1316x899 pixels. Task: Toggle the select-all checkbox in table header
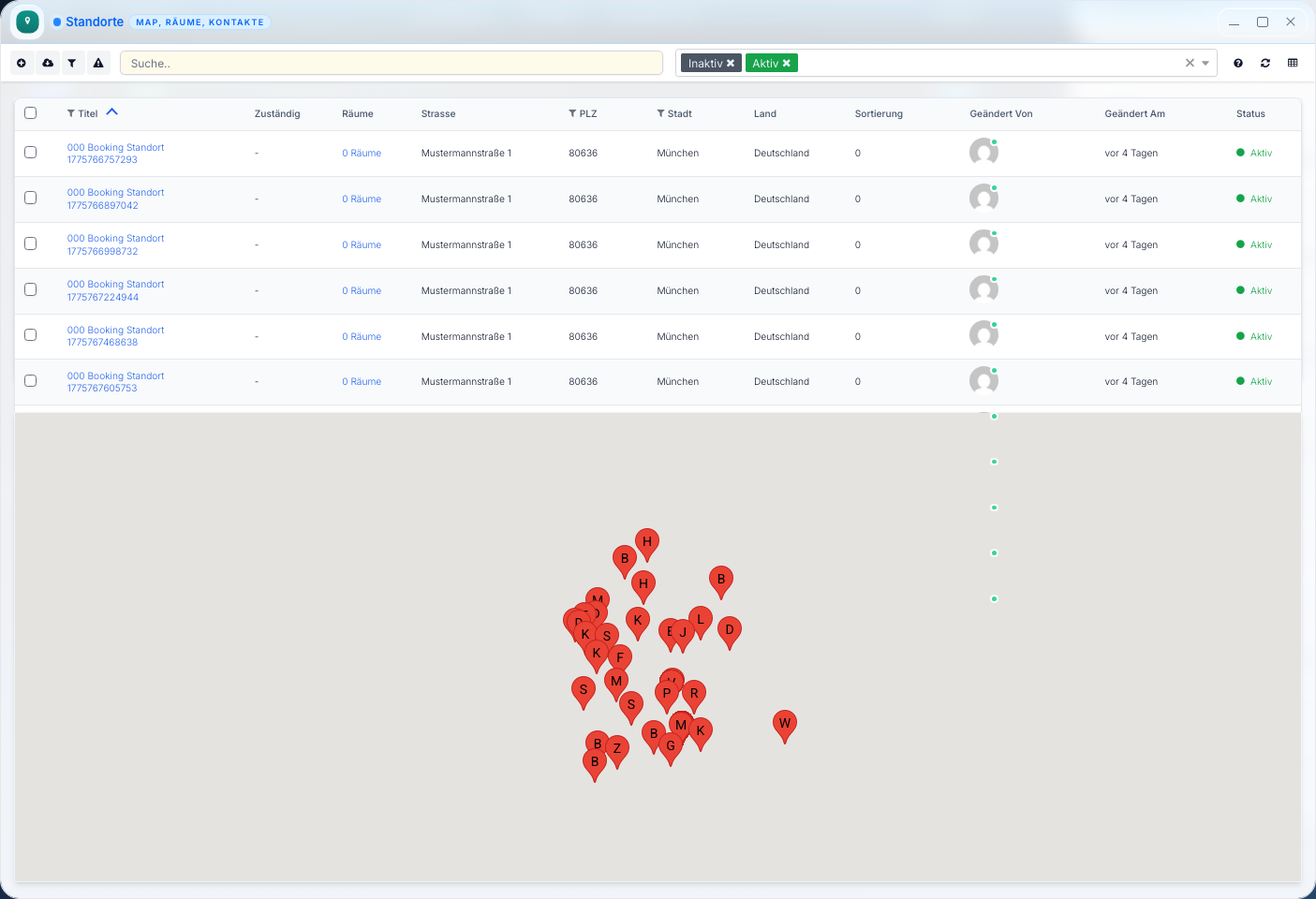pyautogui.click(x=30, y=112)
